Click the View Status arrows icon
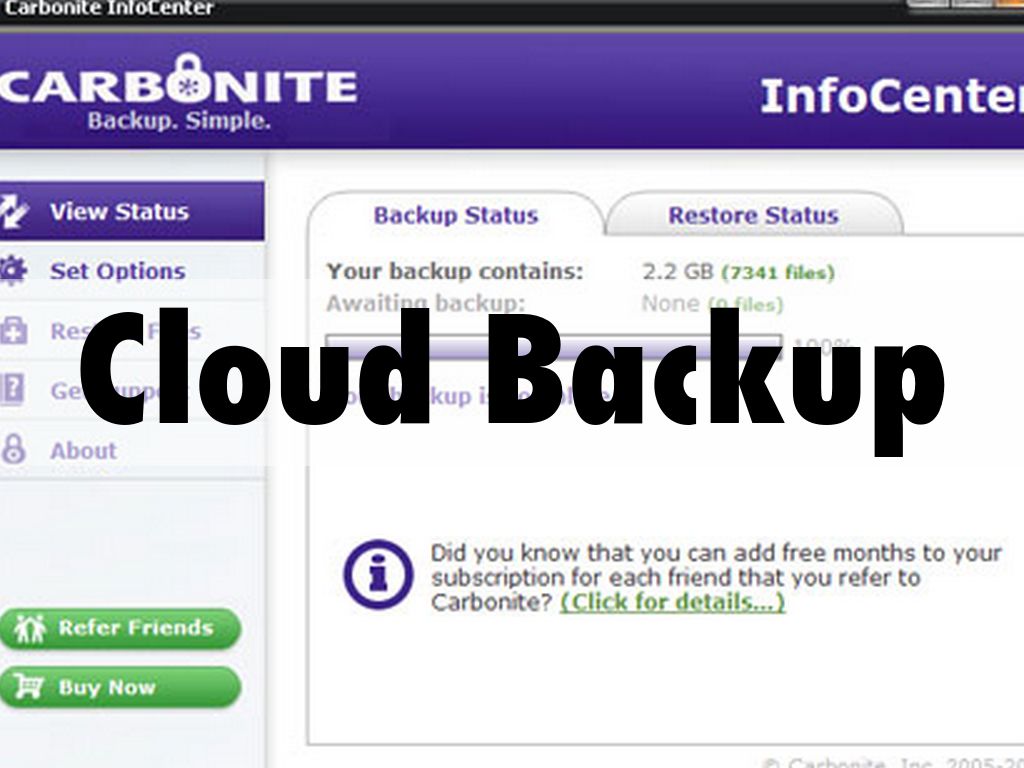This screenshot has width=1024, height=768. click(x=13, y=211)
